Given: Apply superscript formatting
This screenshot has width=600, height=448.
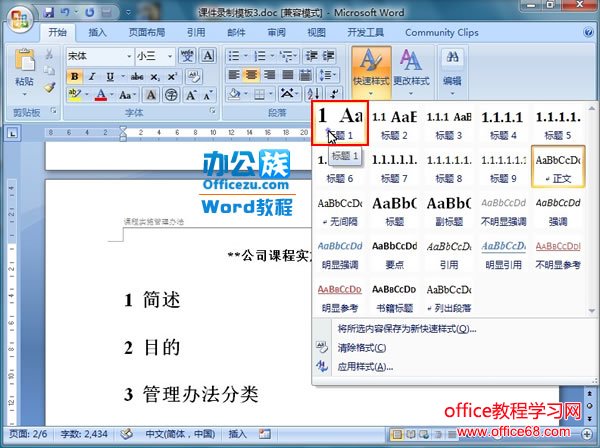Looking at the screenshot, I should coord(172,77).
